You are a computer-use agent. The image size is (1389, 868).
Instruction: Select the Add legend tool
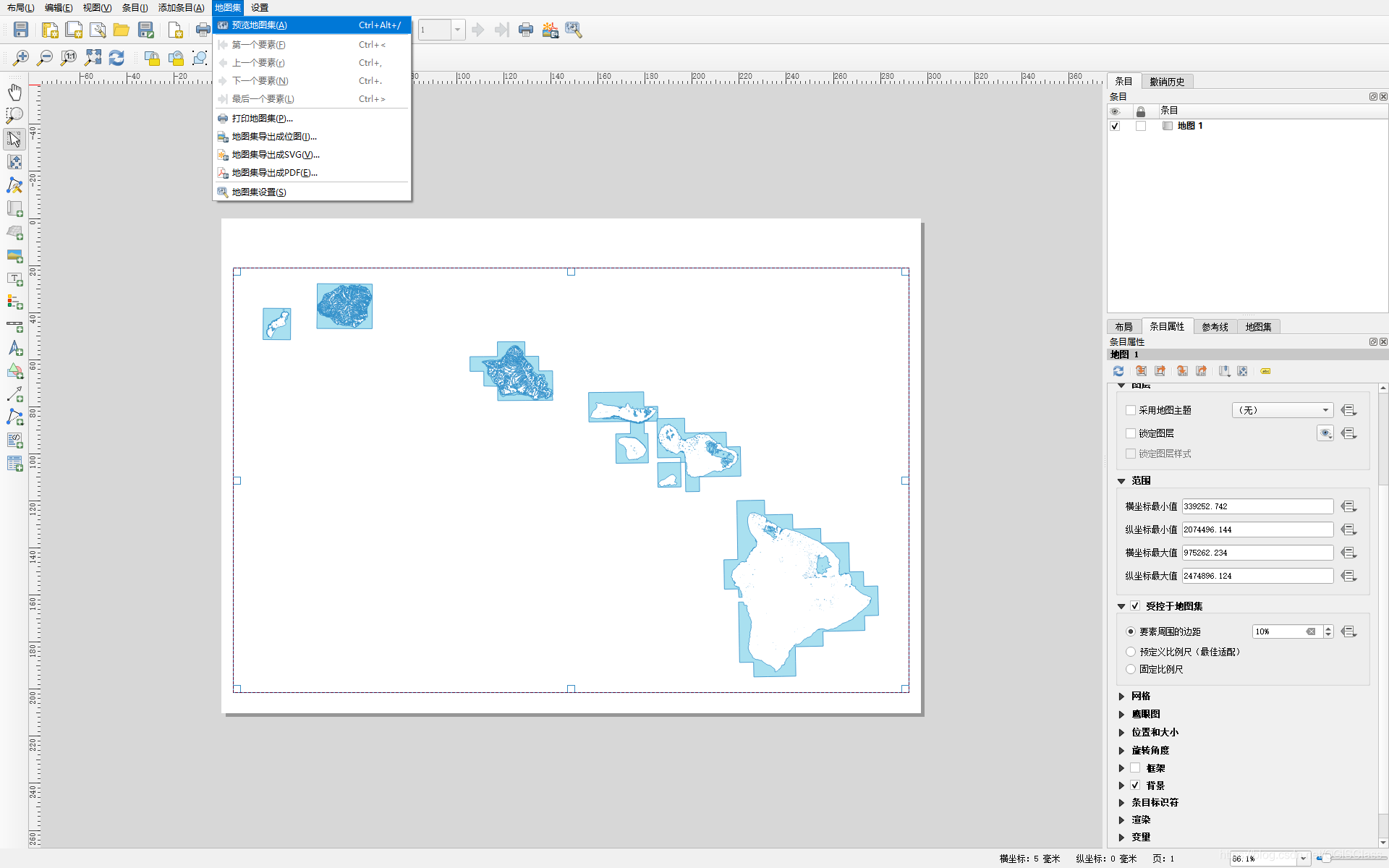[14, 302]
